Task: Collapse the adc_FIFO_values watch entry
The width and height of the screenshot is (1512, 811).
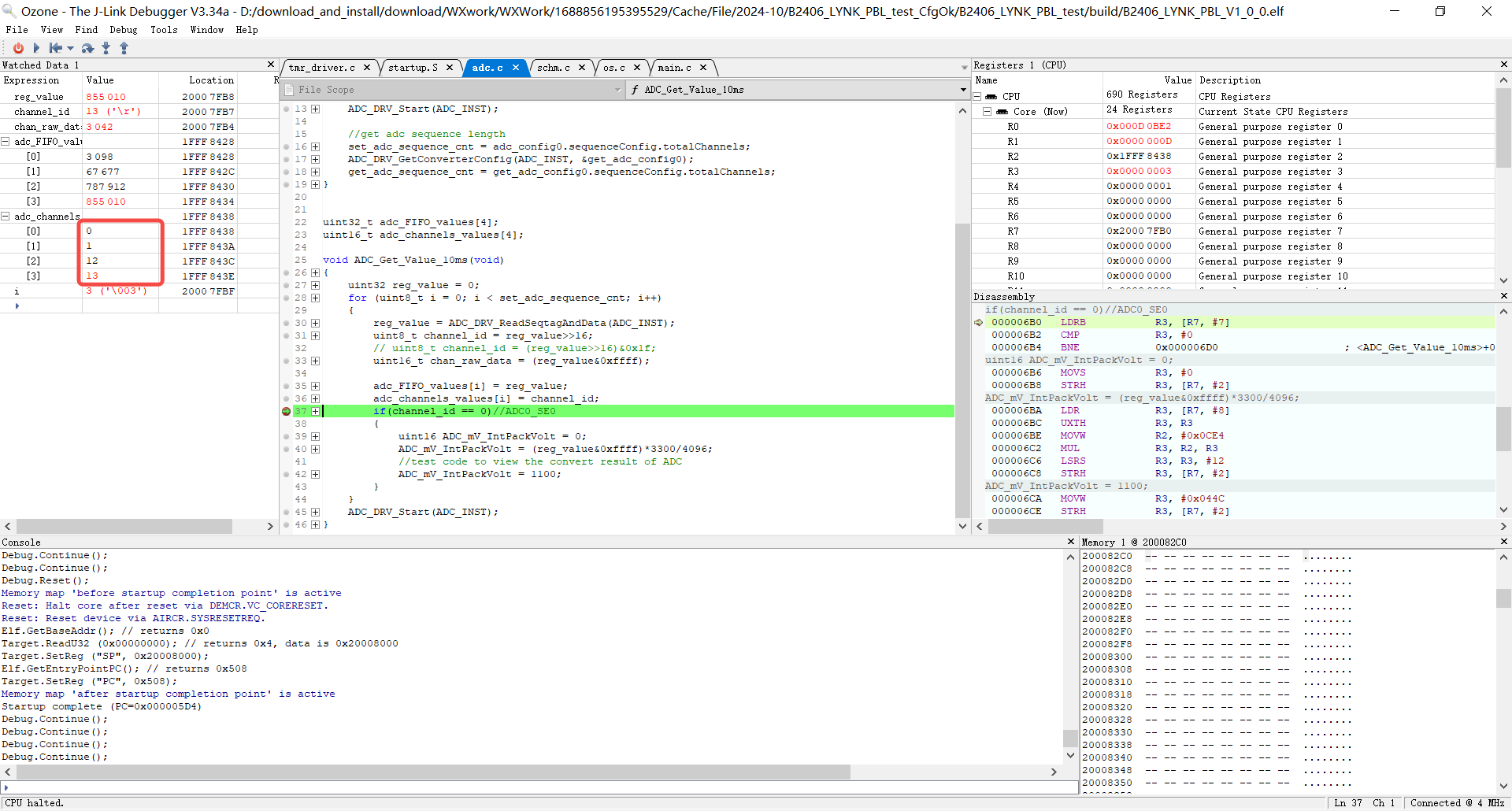Action: click(x=6, y=142)
